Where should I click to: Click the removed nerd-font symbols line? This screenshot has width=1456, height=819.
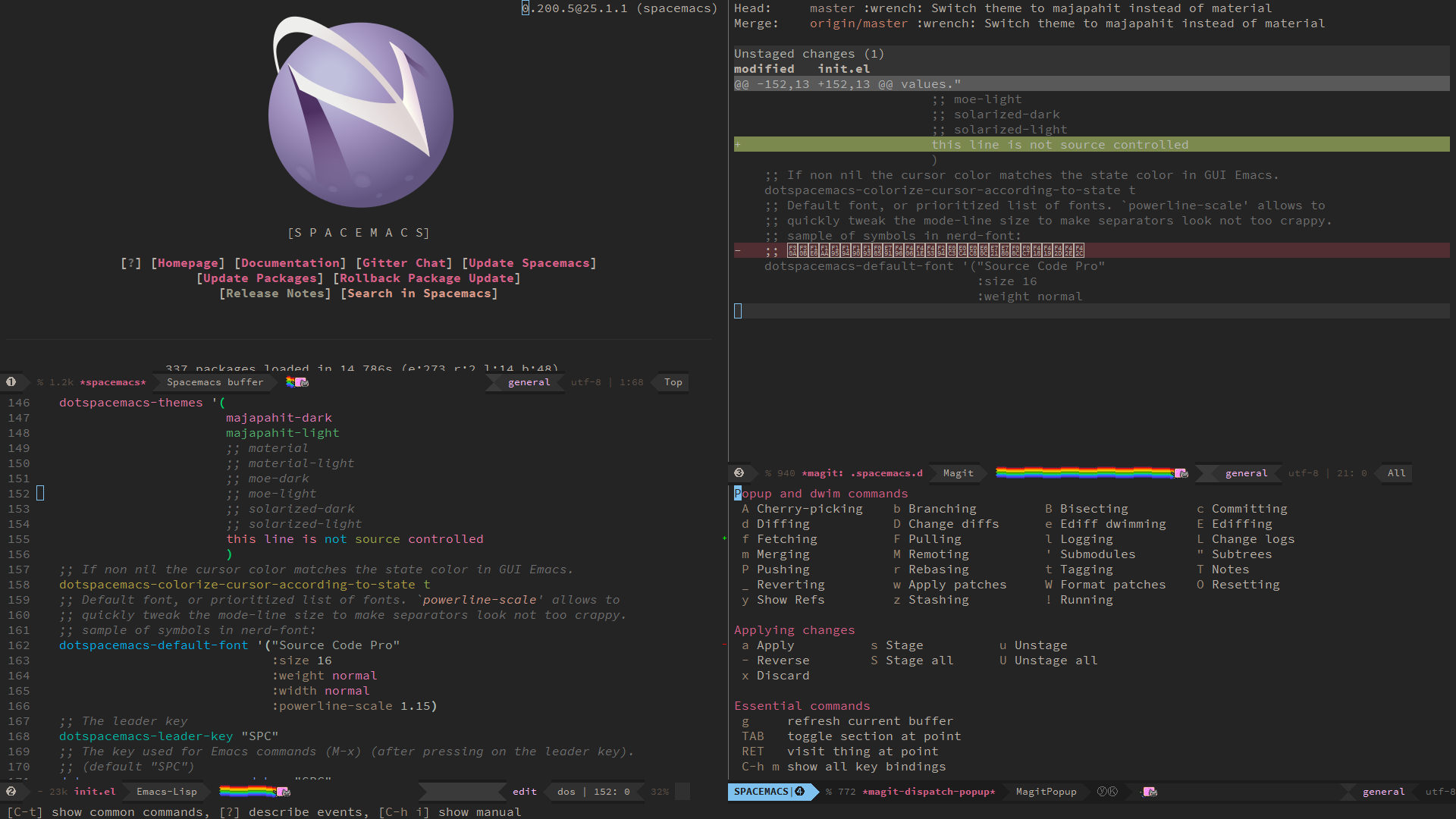[1092, 250]
